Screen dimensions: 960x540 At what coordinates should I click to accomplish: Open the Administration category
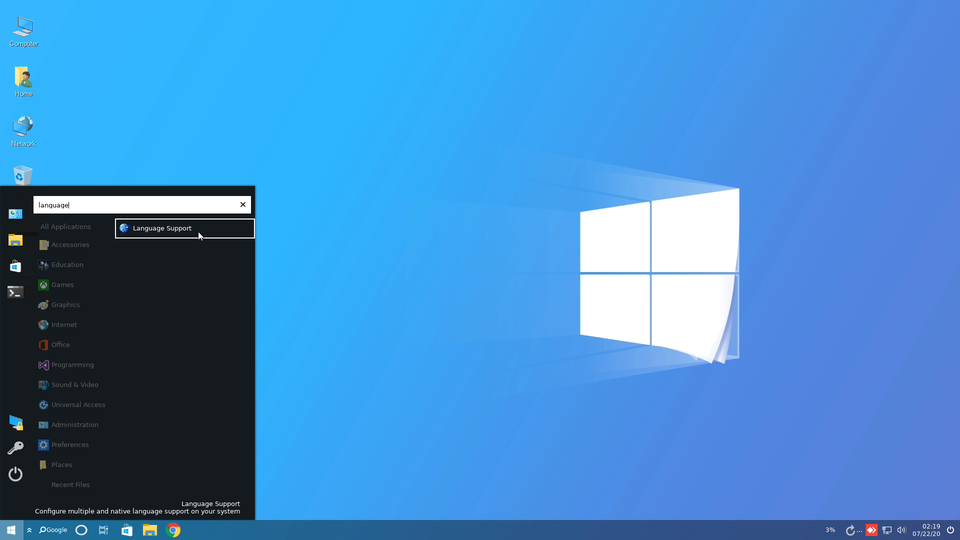[69, 425]
